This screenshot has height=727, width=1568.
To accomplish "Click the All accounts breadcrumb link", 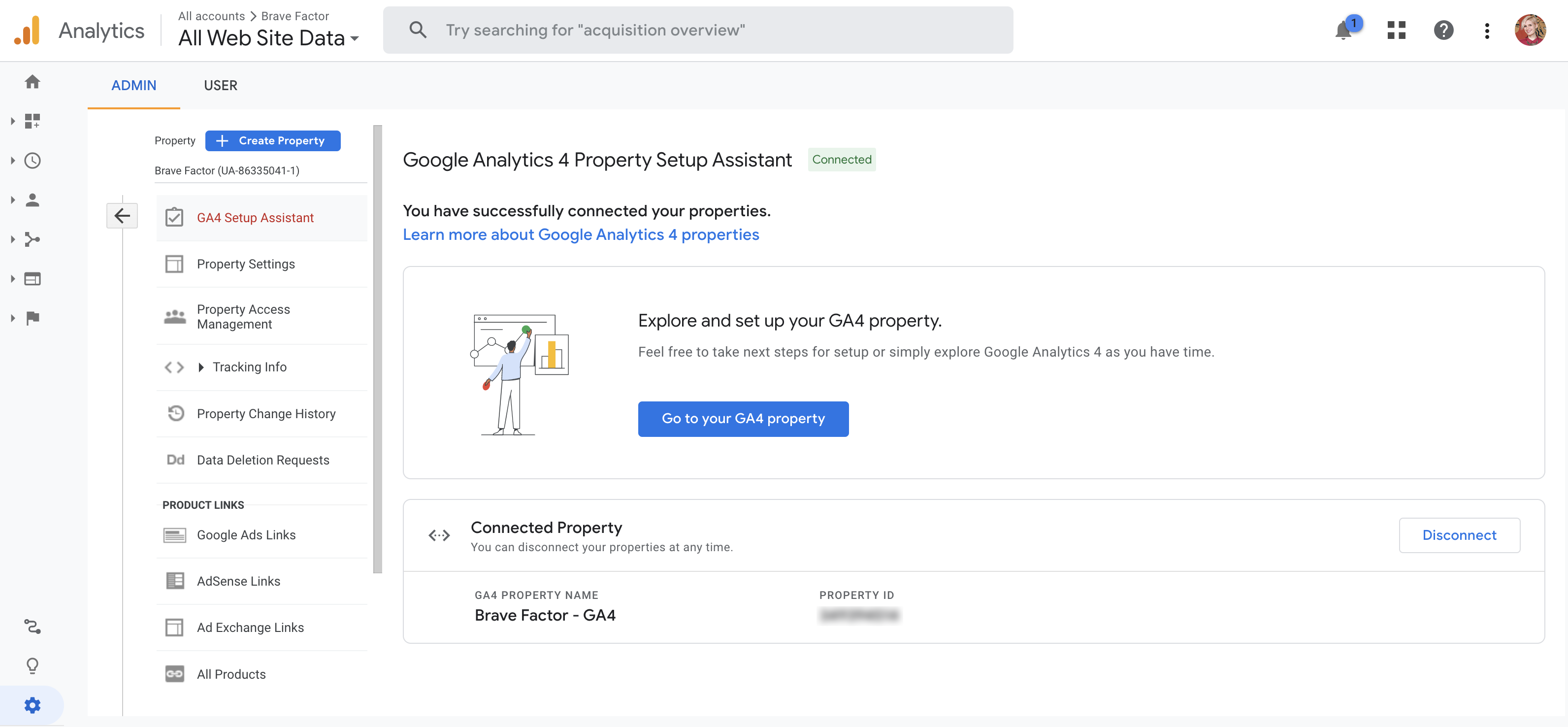I will click(x=211, y=16).
